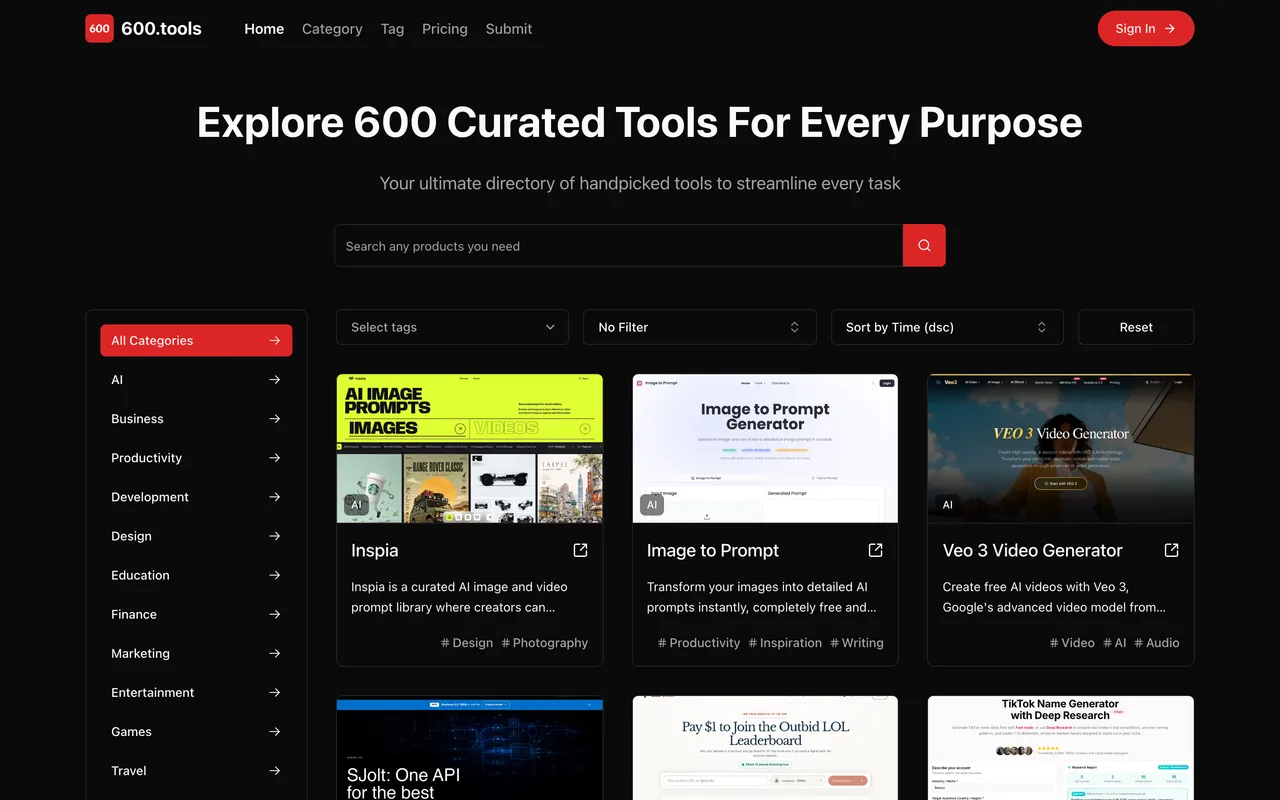Click the product search input field
Viewport: 1280px width, 800px height.
tap(618, 245)
